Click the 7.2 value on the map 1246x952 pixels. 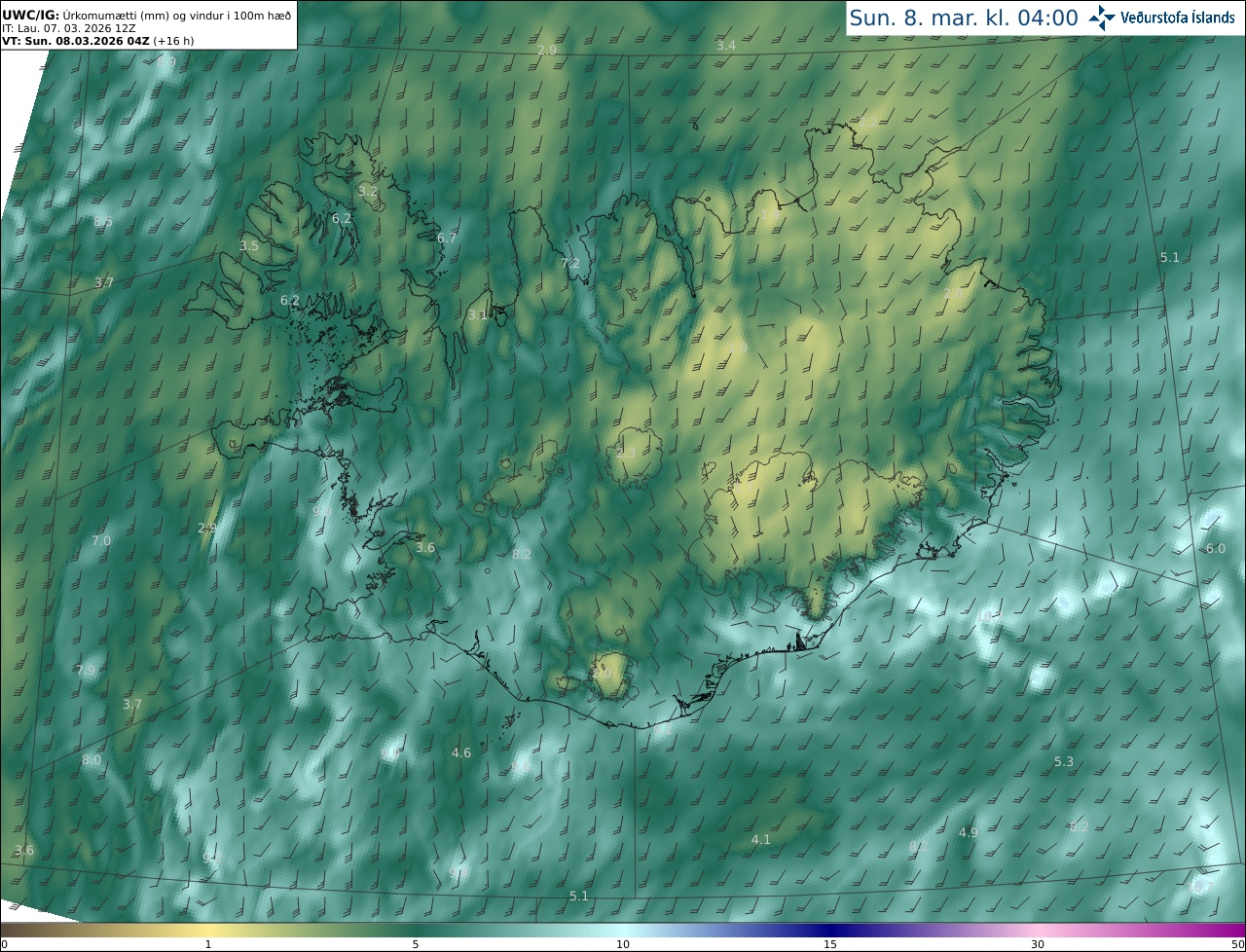[x=570, y=263]
